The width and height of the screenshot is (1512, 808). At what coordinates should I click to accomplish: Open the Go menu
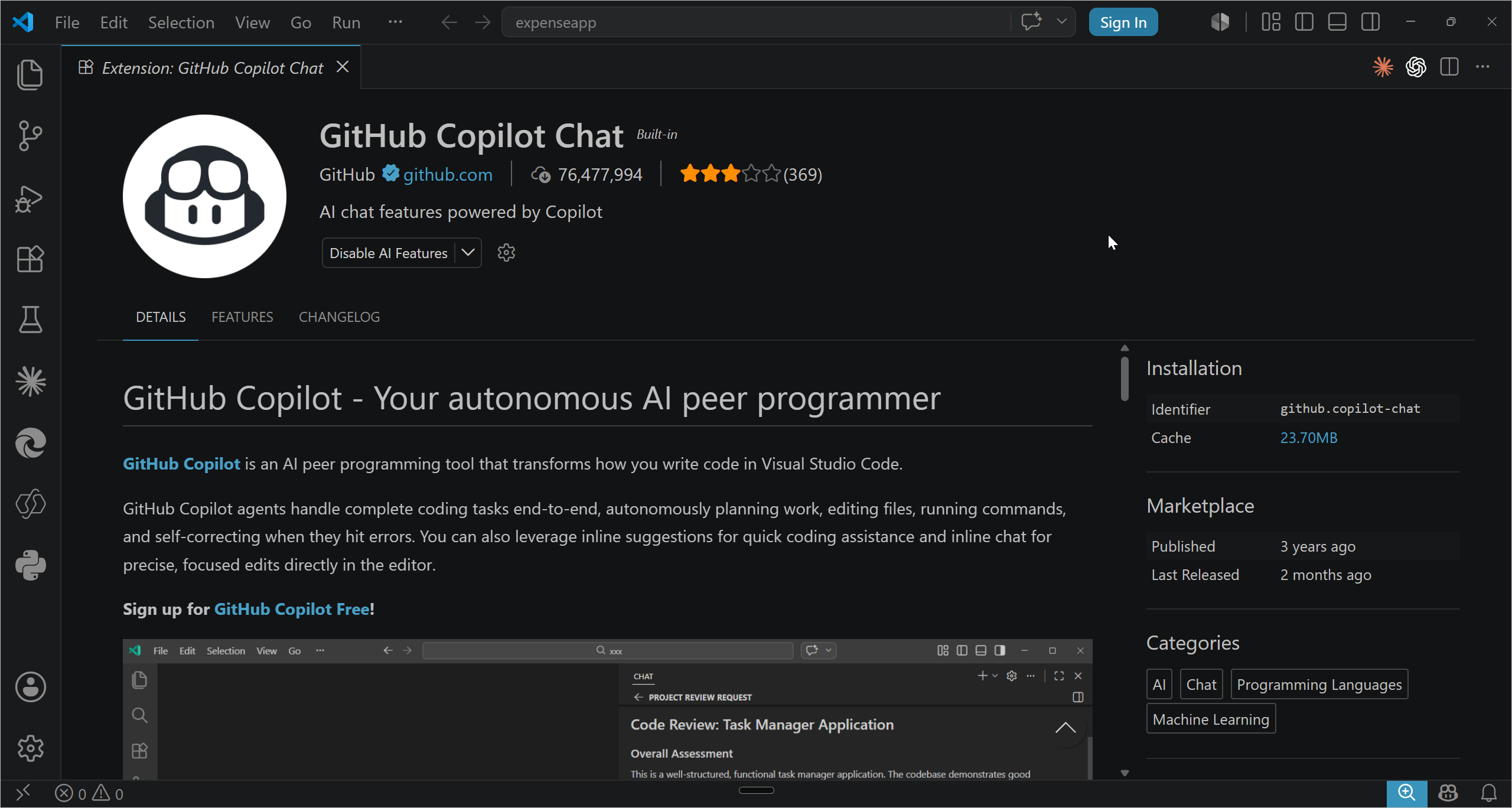click(301, 22)
